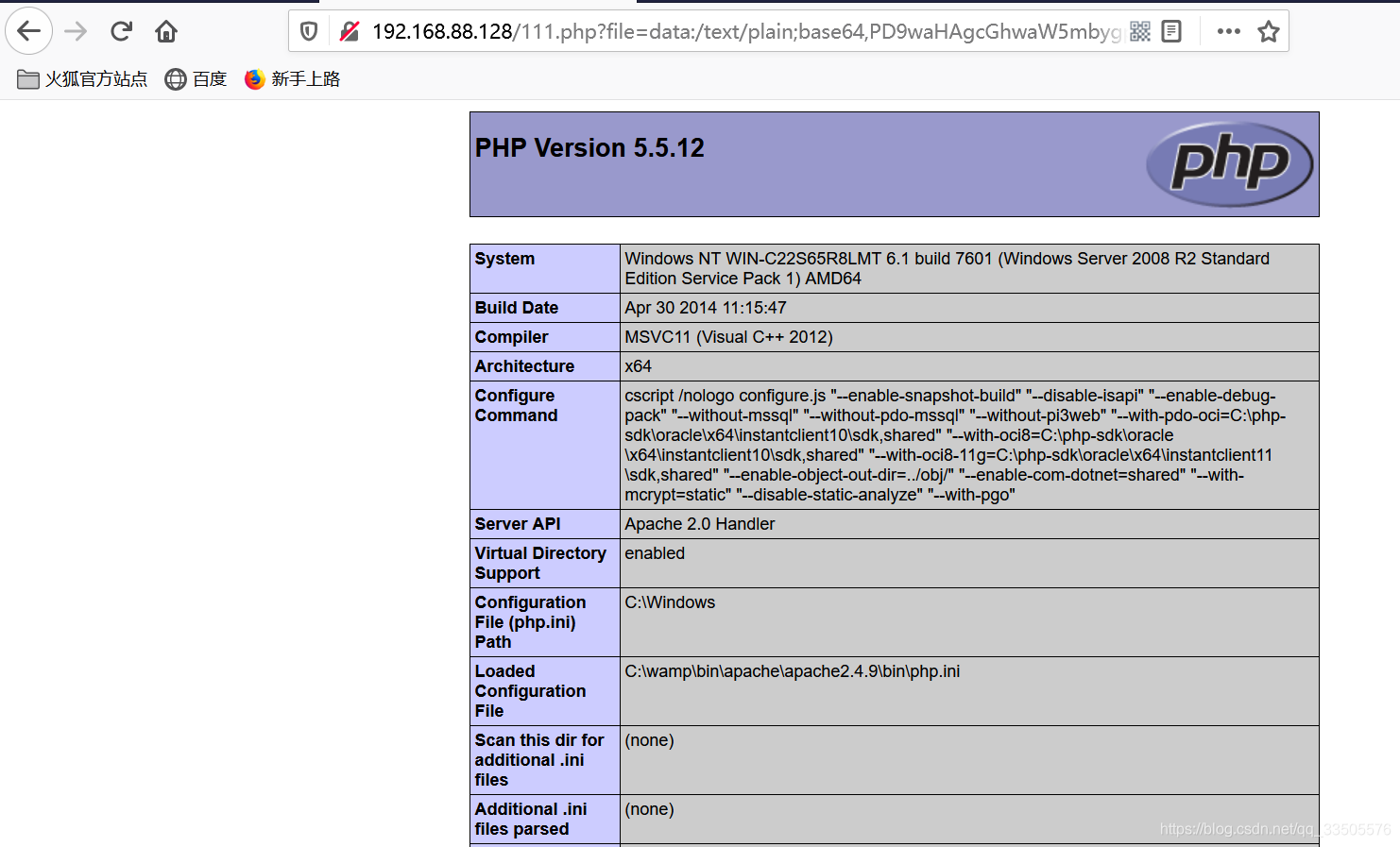Click (none) value in Scan this dir row
The width and height of the screenshot is (1400, 847).
pyautogui.click(x=649, y=740)
